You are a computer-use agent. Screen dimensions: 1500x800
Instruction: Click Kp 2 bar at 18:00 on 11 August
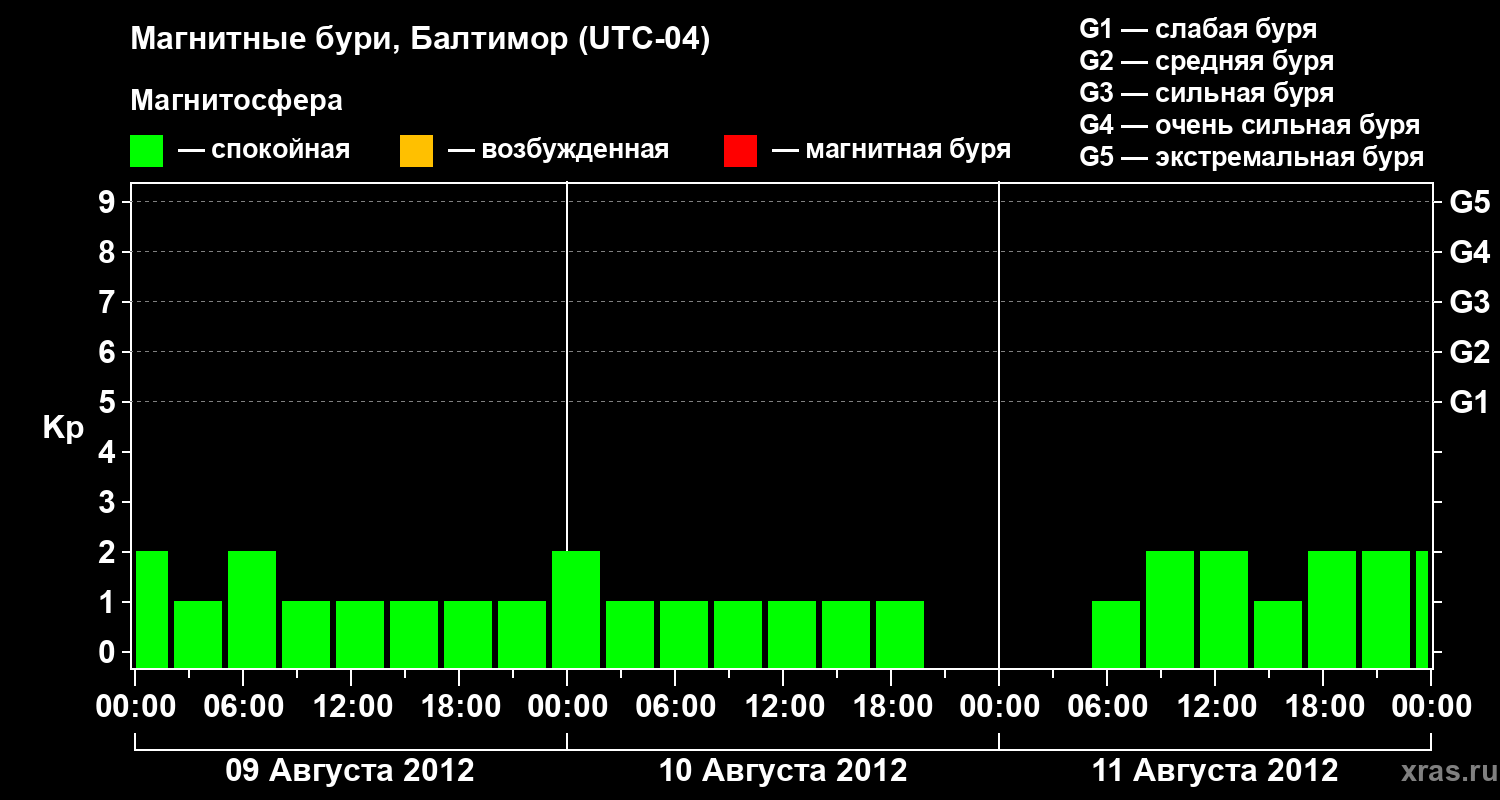[x=1332, y=609]
